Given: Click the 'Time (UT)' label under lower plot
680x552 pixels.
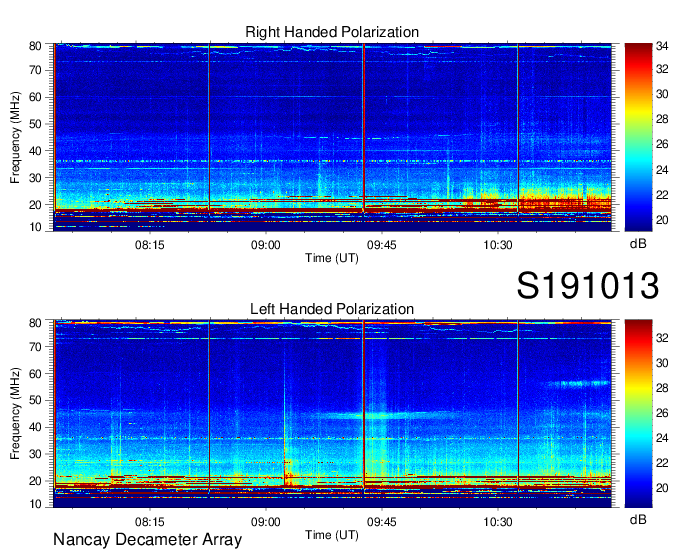Looking at the screenshot, I should point(332,535).
